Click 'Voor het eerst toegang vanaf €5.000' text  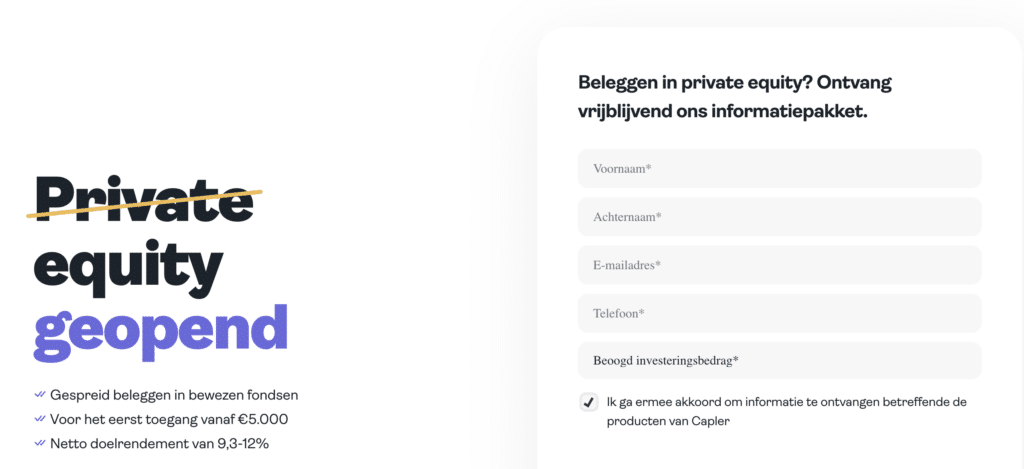169,419
